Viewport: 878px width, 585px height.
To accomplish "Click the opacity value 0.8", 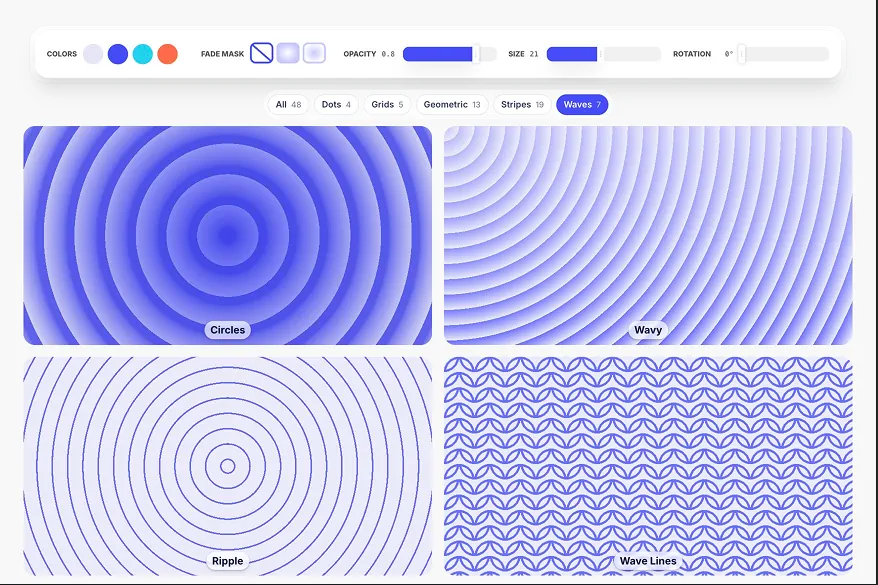I will (388, 54).
